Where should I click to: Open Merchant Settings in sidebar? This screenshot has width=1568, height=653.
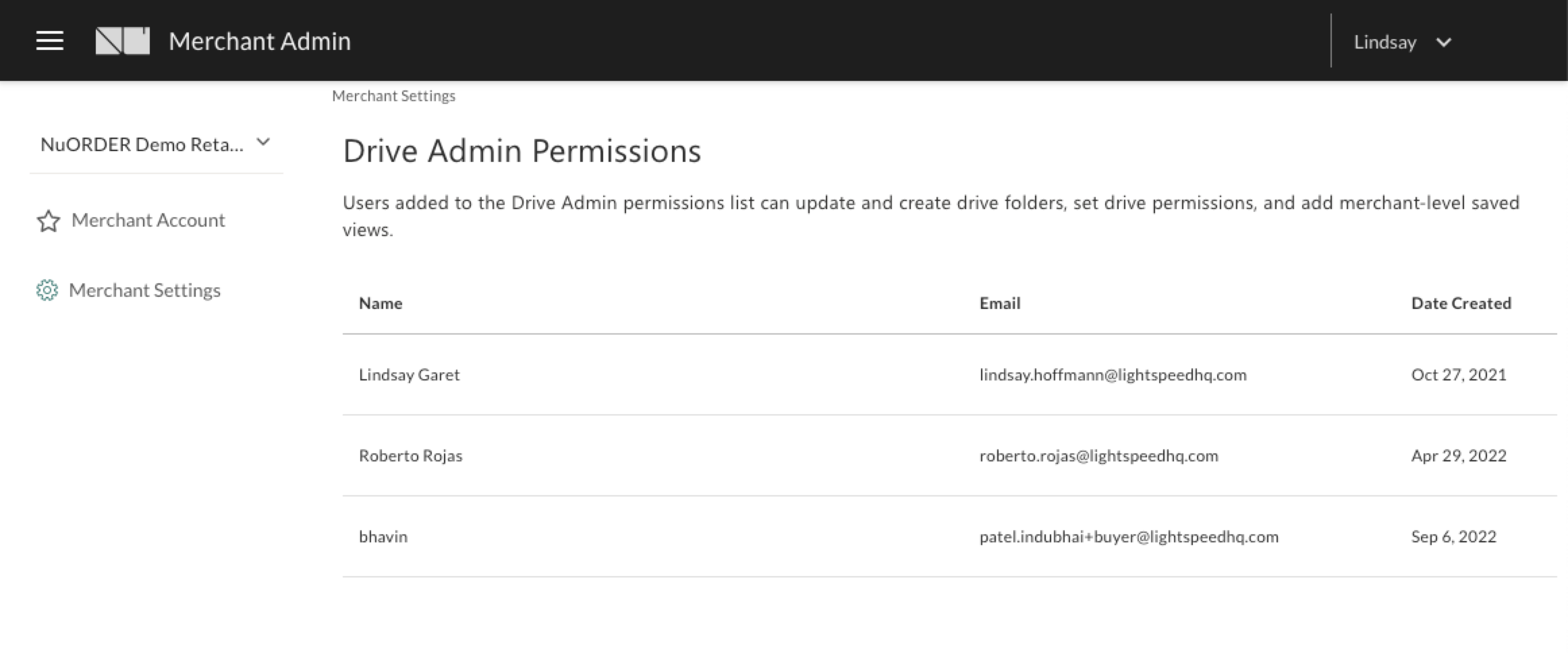click(144, 290)
